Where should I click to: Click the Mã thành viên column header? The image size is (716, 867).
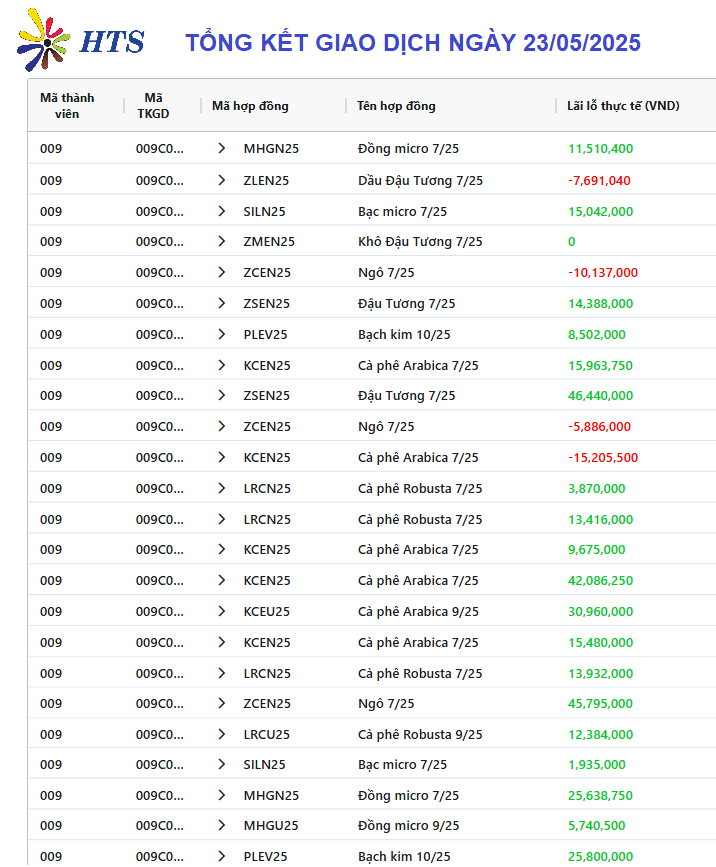click(67, 106)
